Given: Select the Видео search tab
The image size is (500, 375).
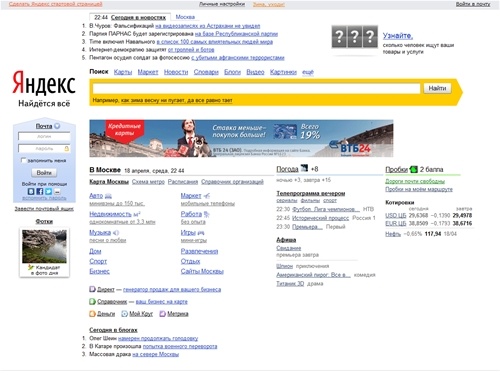Looking at the screenshot, I should [x=255, y=72].
